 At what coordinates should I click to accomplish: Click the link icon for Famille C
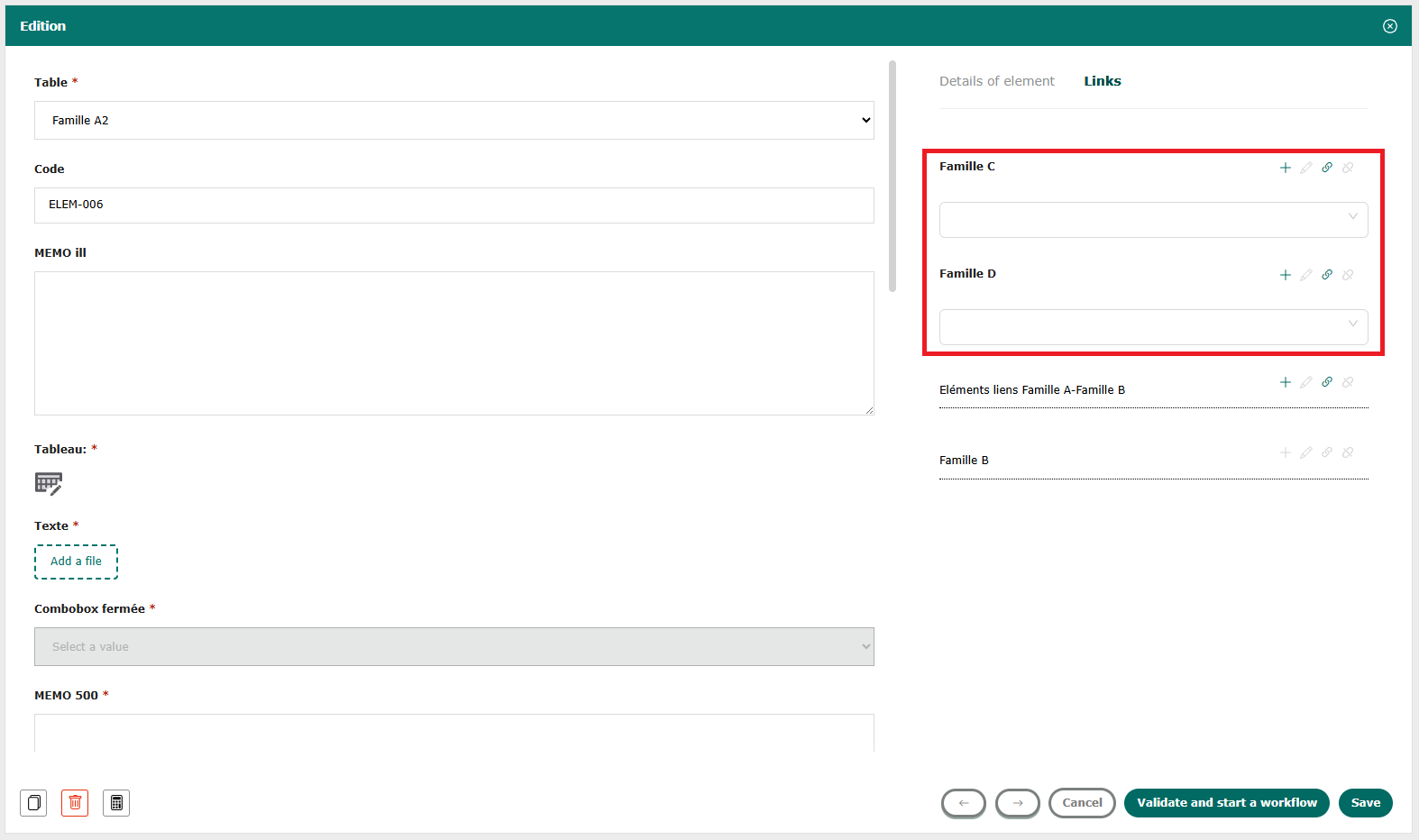point(1327,168)
